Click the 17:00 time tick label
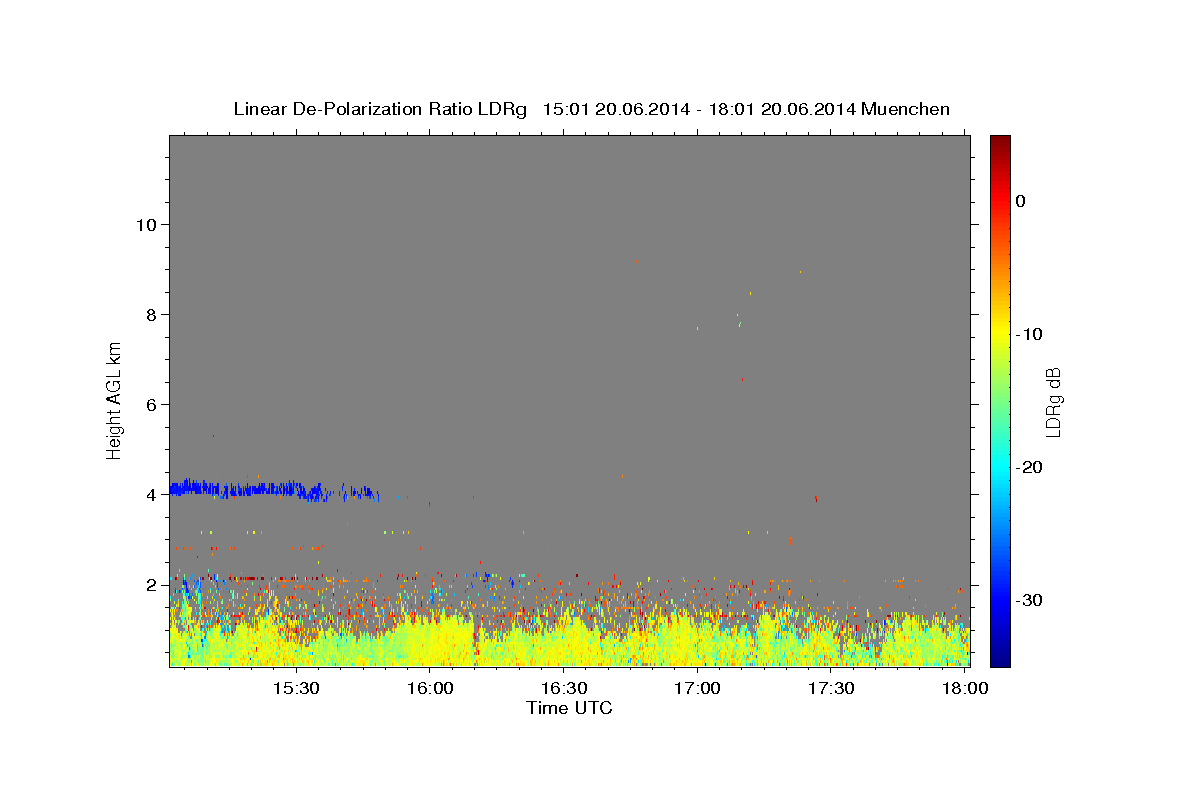The height and width of the screenshot is (800, 1200). click(x=698, y=689)
